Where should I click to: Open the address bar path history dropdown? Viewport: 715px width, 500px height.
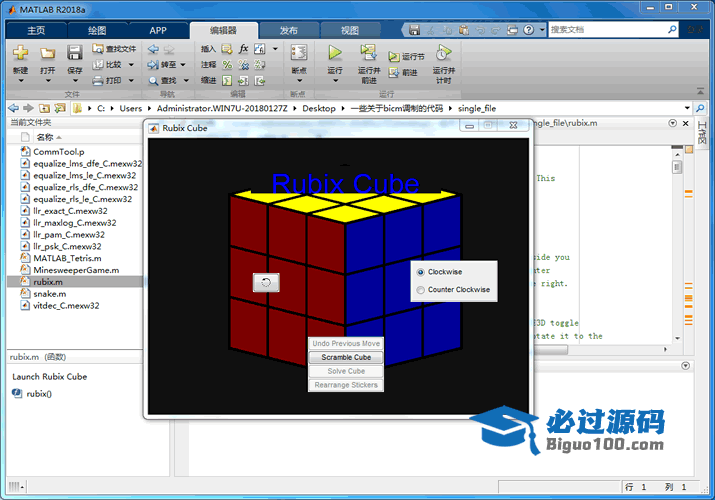pos(687,108)
